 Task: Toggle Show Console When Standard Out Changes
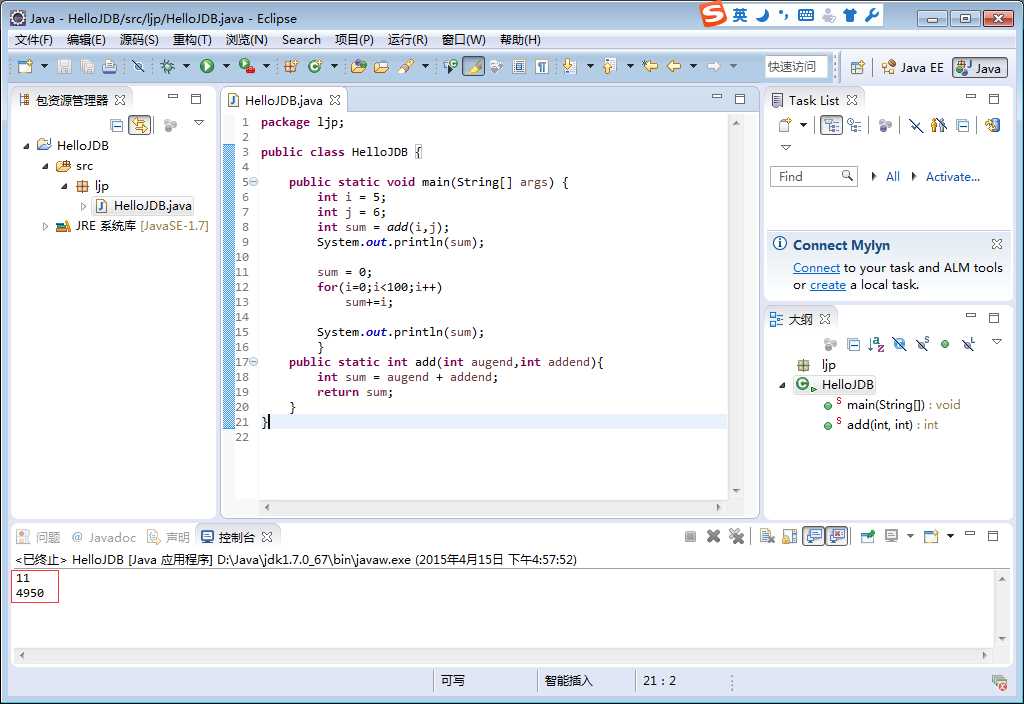(814, 537)
